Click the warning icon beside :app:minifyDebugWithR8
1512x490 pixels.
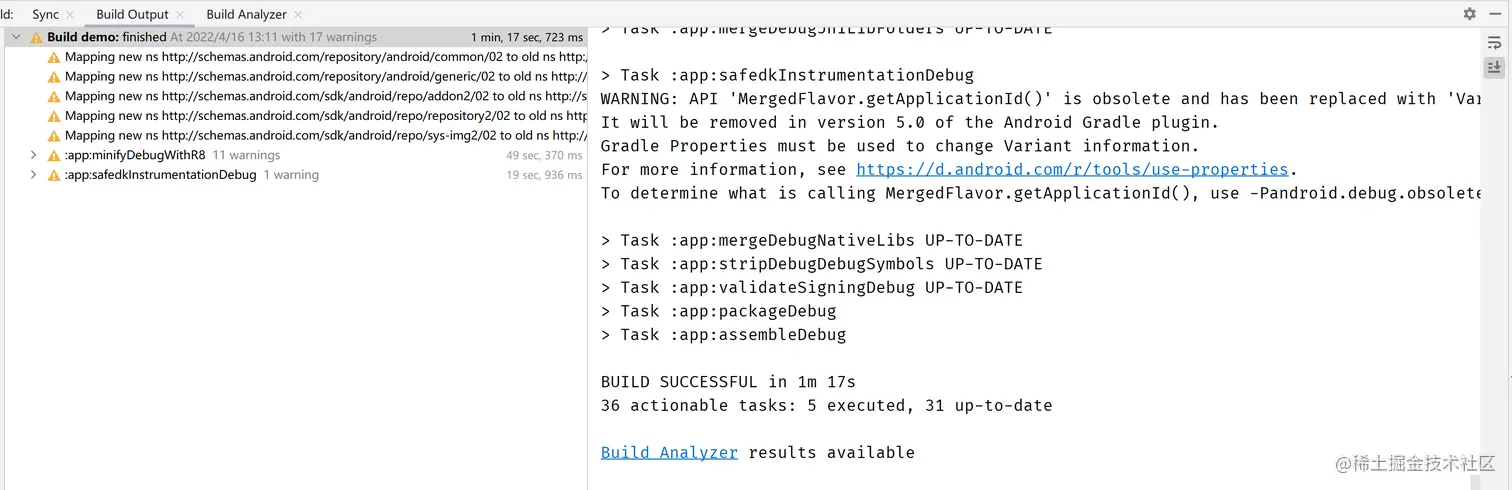click(x=54, y=155)
